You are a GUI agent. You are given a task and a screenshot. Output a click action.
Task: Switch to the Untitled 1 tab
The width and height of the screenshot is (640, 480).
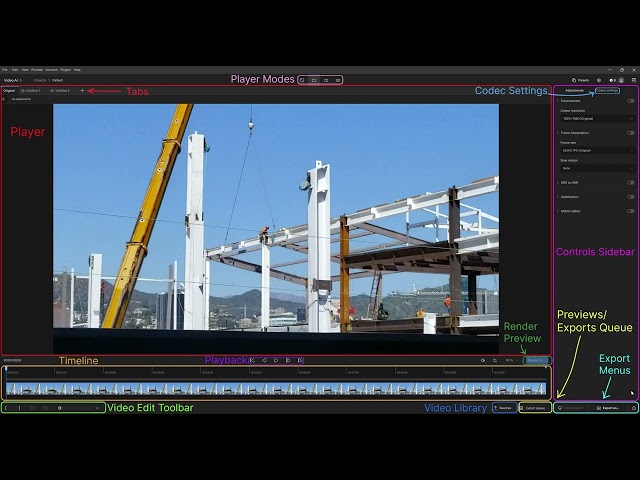click(31, 91)
